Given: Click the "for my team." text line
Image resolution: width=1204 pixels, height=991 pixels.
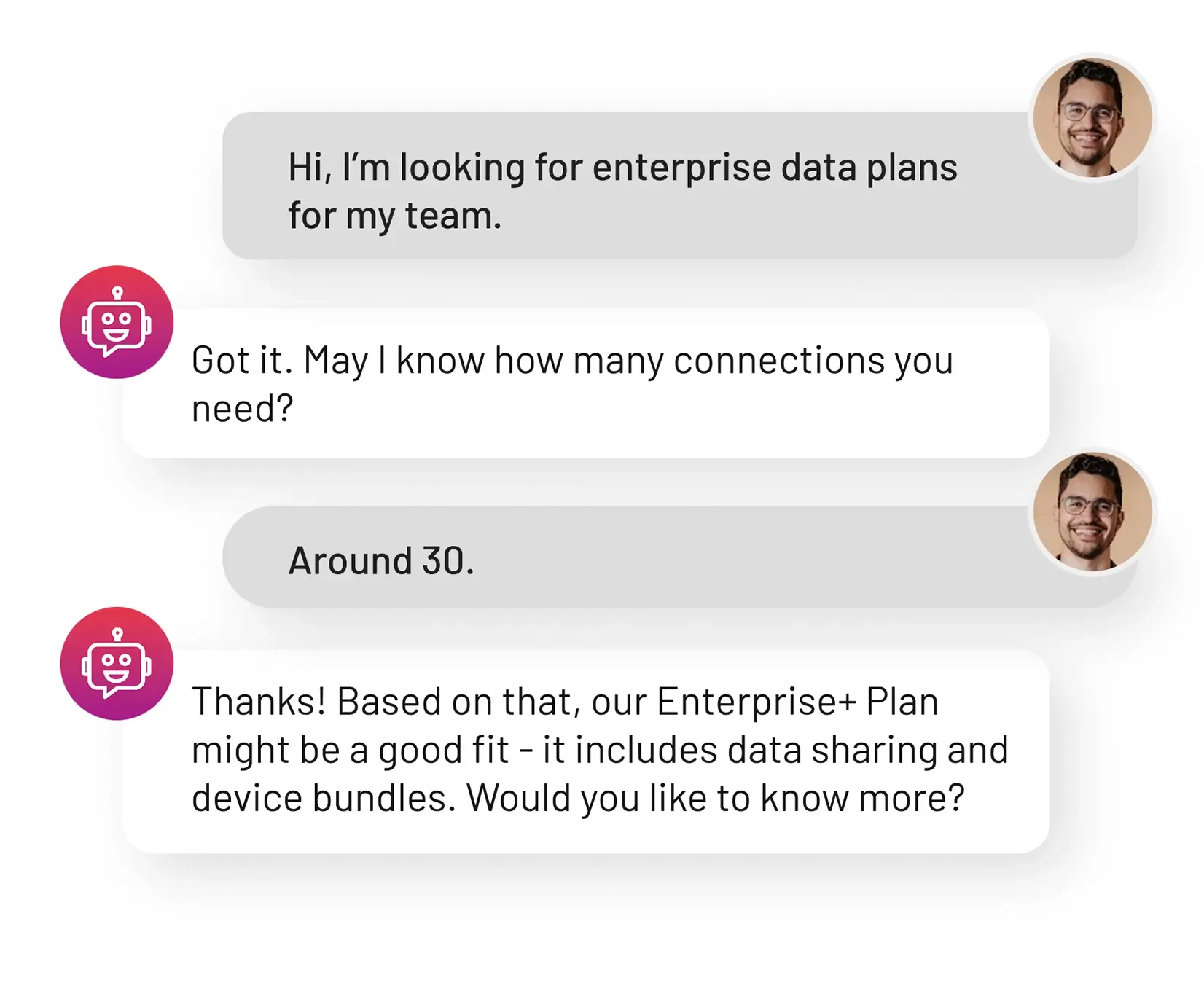Looking at the screenshot, I should [x=394, y=216].
